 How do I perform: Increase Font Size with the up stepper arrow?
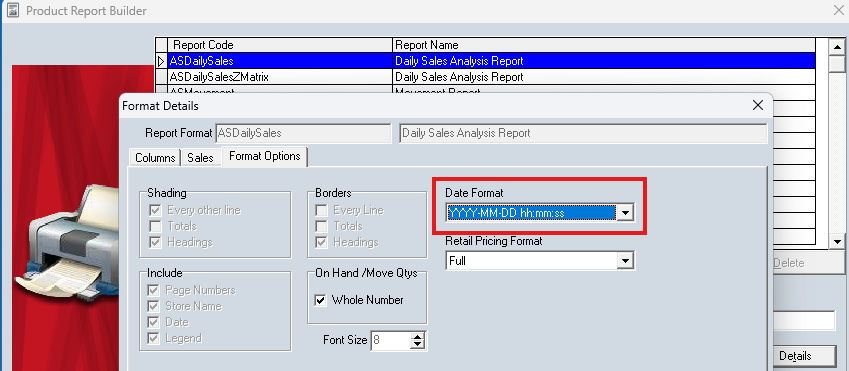point(417,336)
